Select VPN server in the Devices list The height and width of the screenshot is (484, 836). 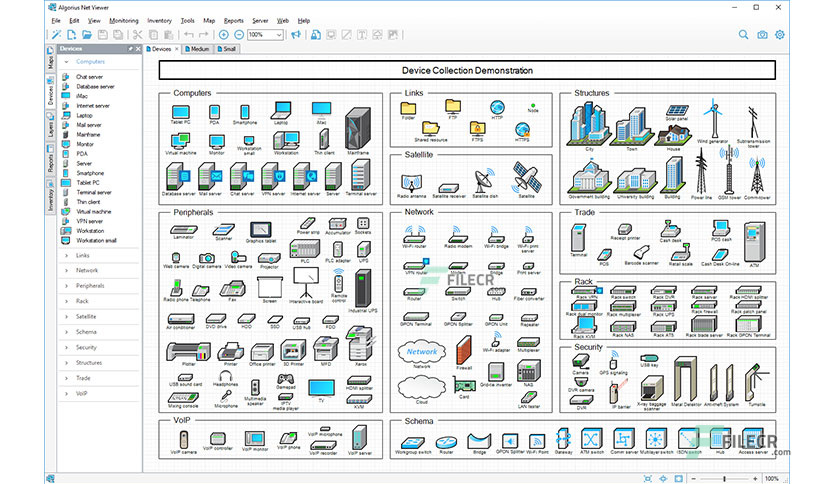[x=89, y=221]
